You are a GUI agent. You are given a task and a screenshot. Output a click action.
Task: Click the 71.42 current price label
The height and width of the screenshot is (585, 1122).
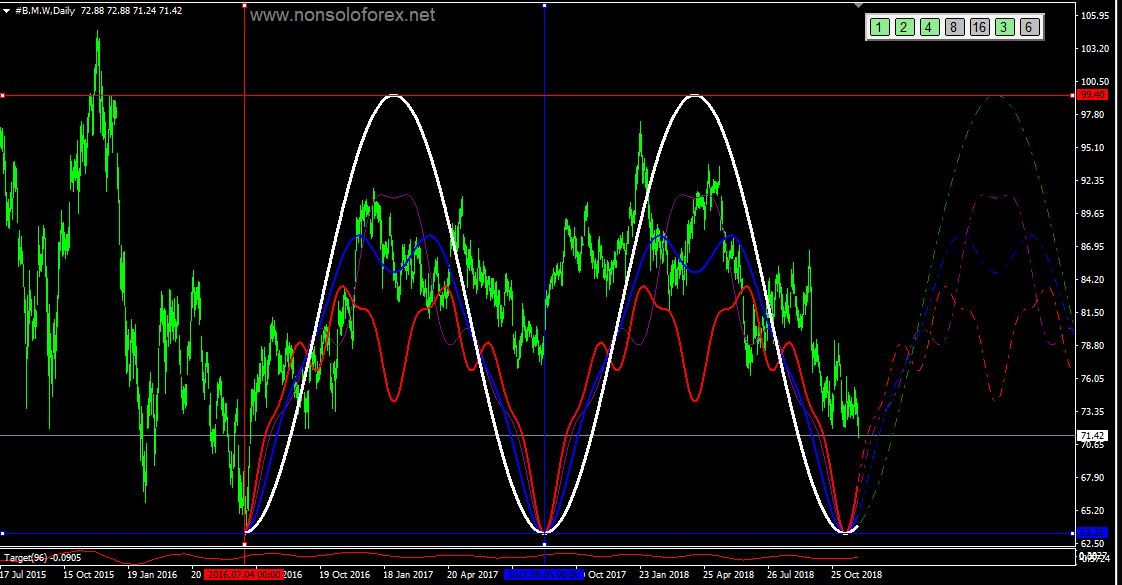point(1092,436)
